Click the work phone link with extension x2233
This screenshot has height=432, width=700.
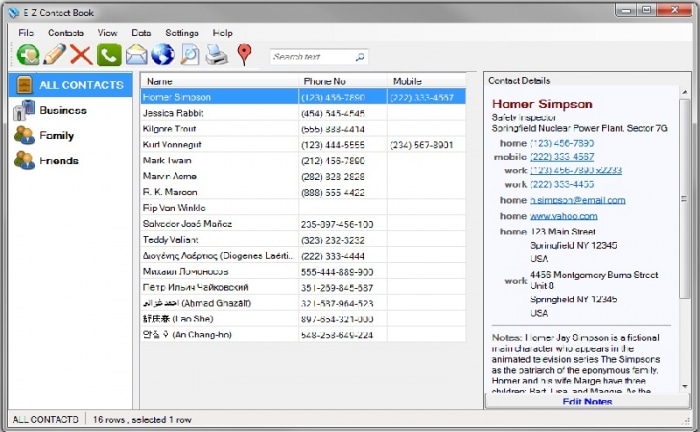point(576,170)
